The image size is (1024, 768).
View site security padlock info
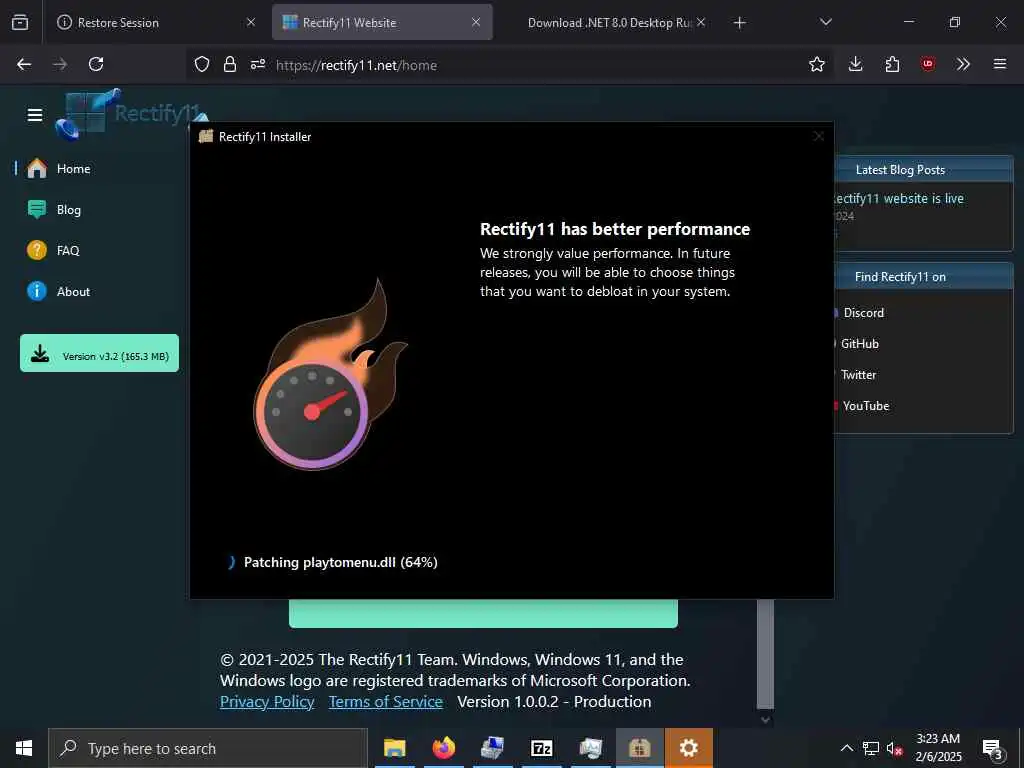click(230, 64)
